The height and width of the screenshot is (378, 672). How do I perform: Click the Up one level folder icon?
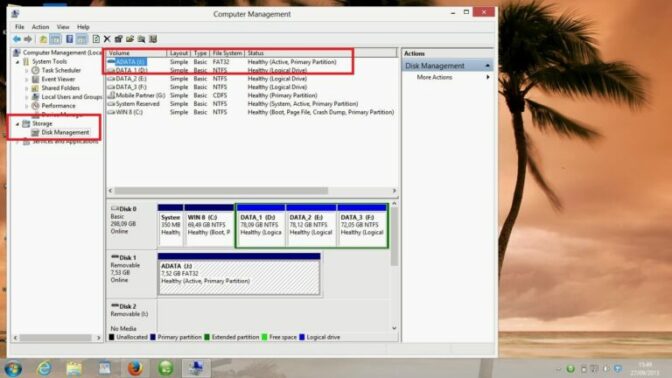pos(43,39)
